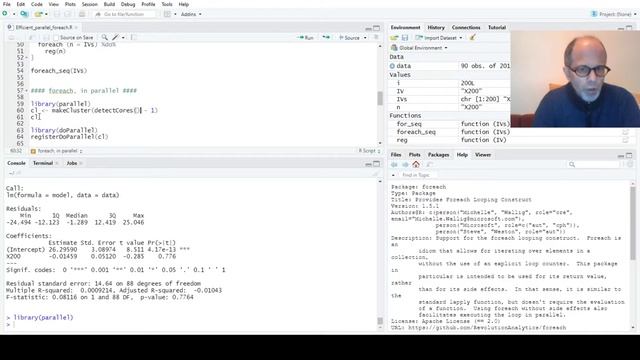The height and width of the screenshot is (360, 640).
Task: Click the Code Tools magic wand icon
Action: (116, 38)
